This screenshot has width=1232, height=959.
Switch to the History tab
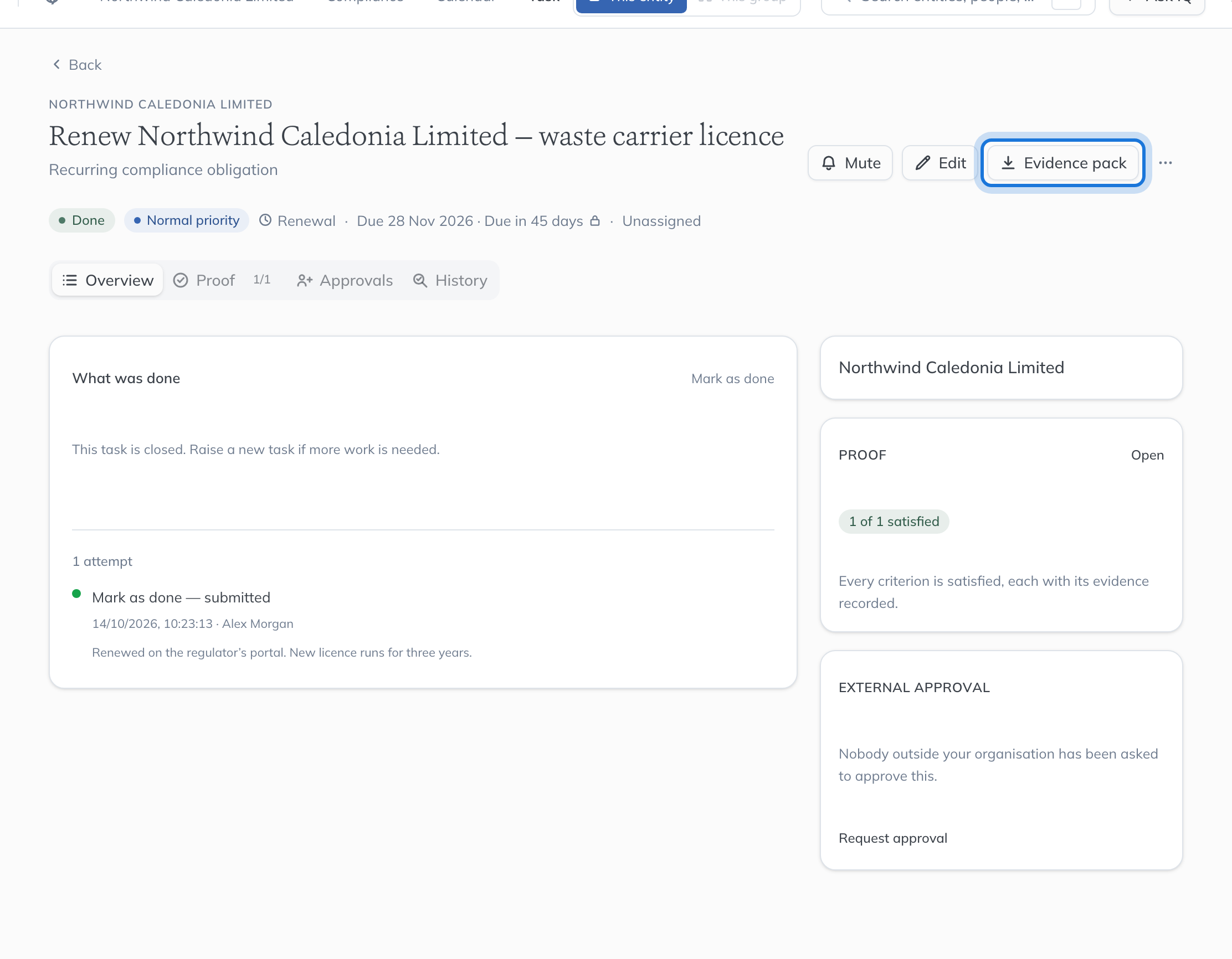(x=450, y=280)
